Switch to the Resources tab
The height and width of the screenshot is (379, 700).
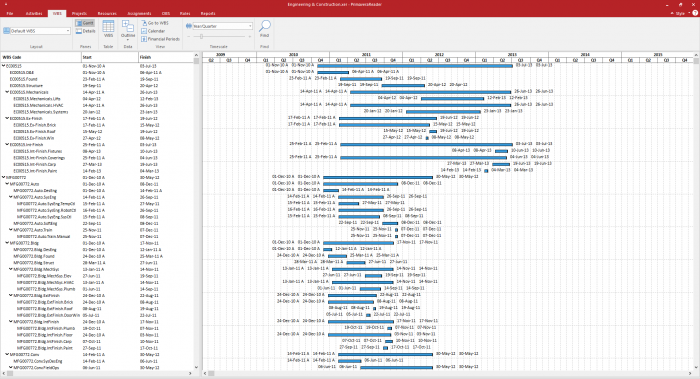click(x=107, y=13)
